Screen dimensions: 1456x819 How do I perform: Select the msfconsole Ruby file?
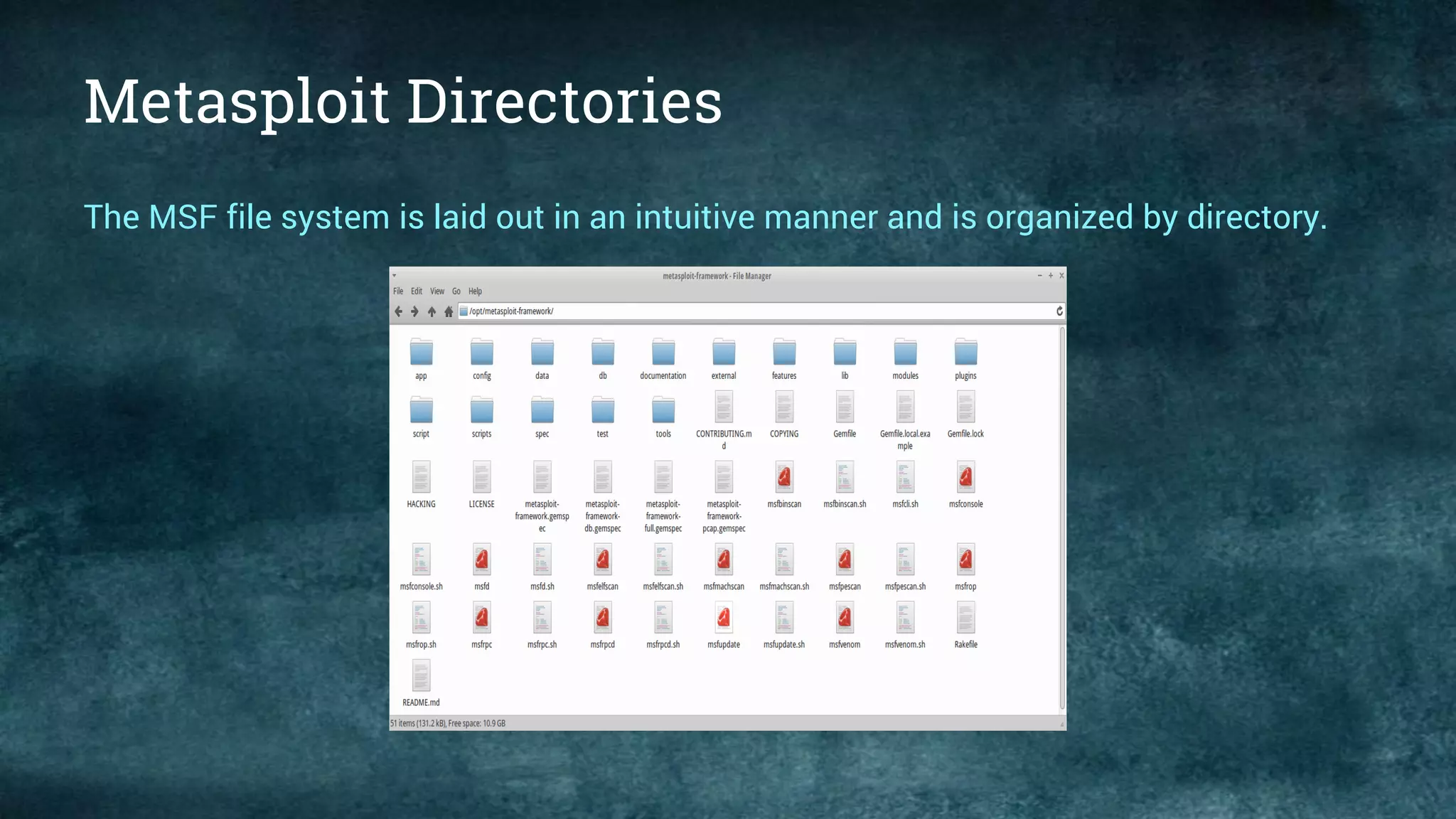[x=965, y=478]
